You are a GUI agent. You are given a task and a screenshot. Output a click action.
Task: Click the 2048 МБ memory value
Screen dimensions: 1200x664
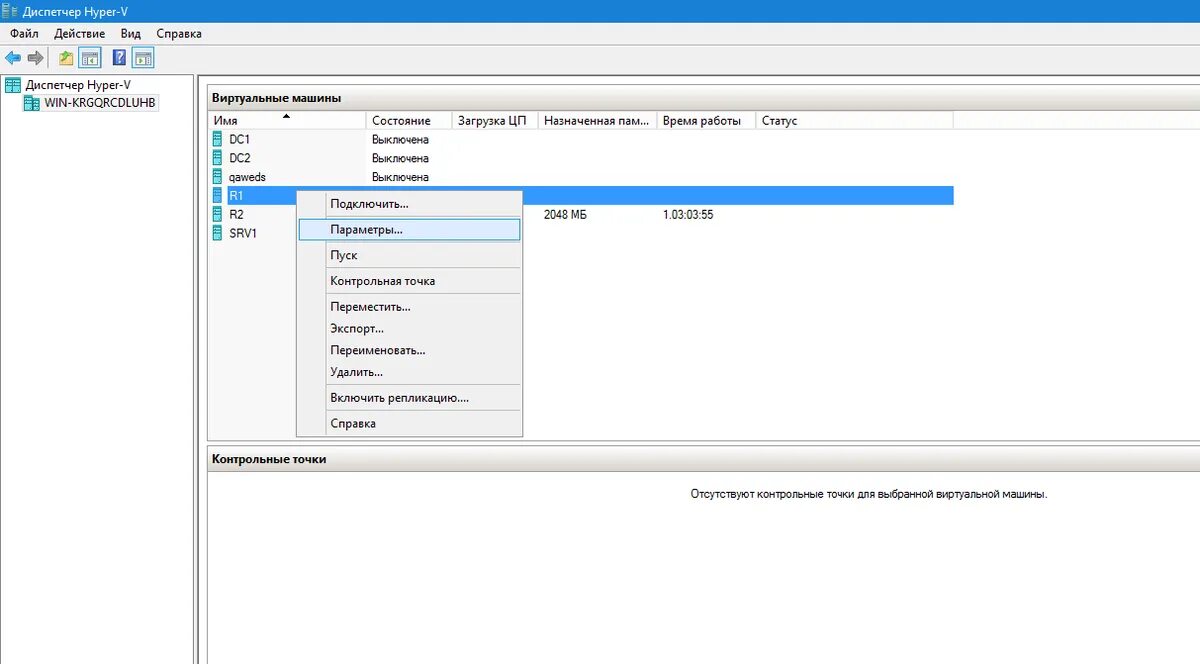[565, 214]
